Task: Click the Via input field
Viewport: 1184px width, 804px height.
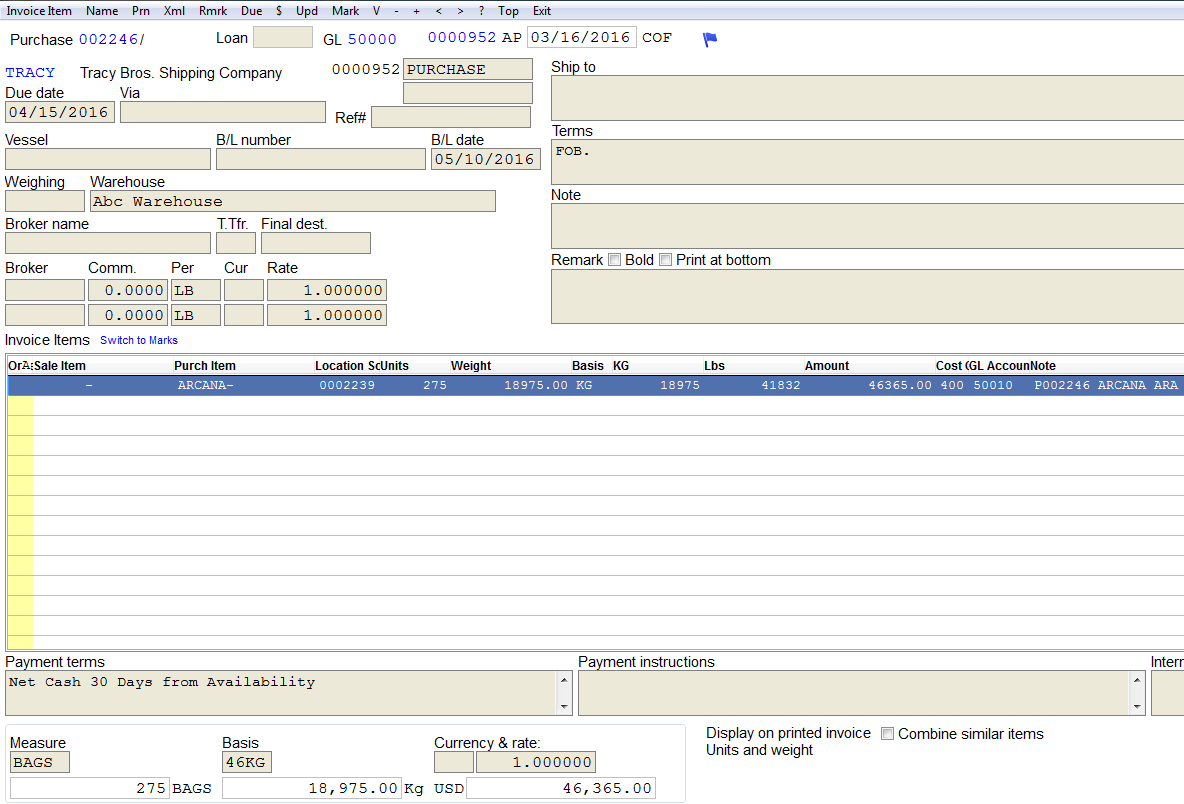Action: point(223,112)
